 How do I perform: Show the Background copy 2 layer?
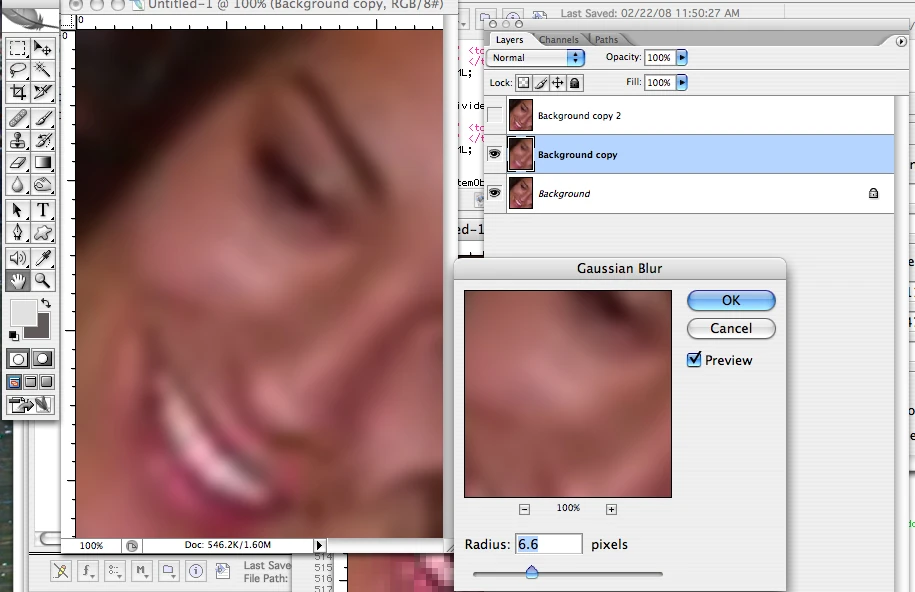click(495, 115)
